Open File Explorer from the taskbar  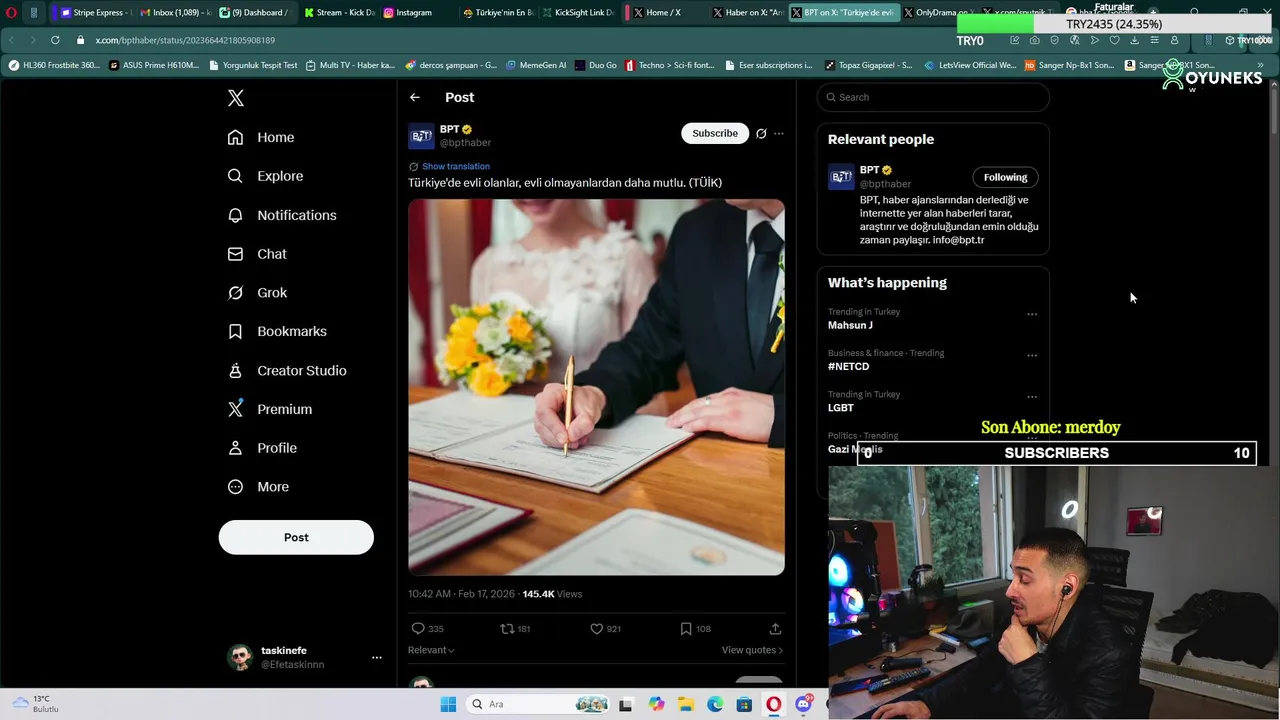pos(686,704)
